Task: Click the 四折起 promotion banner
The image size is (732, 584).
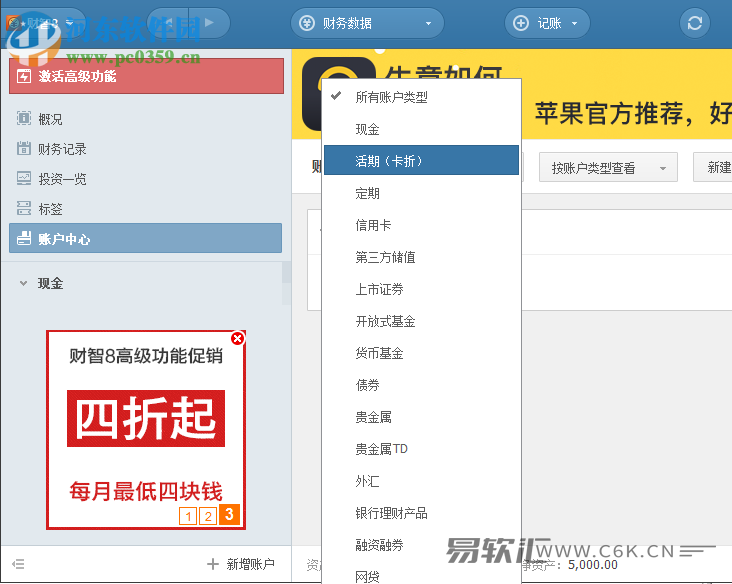Action: tap(146, 418)
